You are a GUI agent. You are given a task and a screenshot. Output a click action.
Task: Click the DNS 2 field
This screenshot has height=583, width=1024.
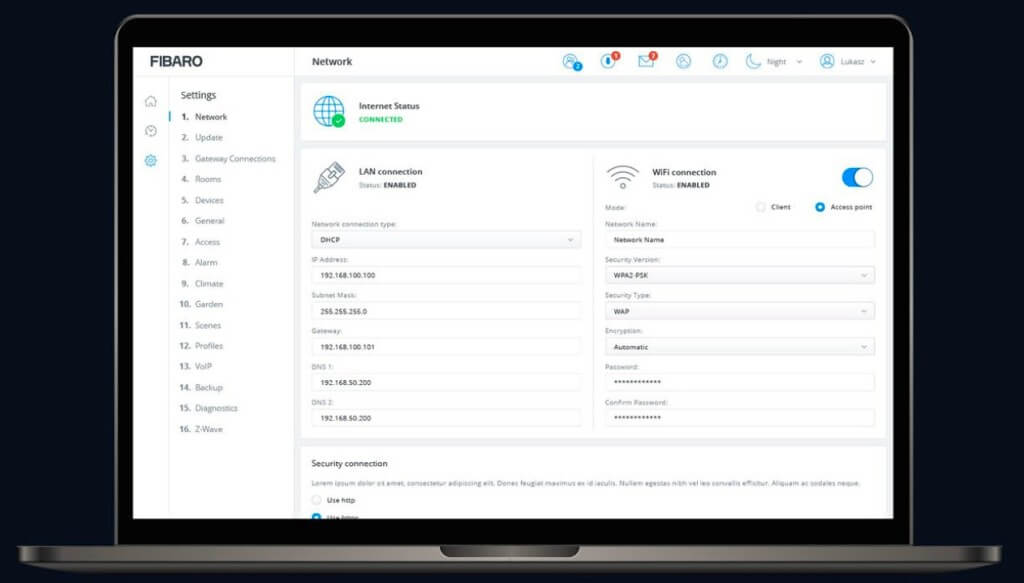[446, 418]
